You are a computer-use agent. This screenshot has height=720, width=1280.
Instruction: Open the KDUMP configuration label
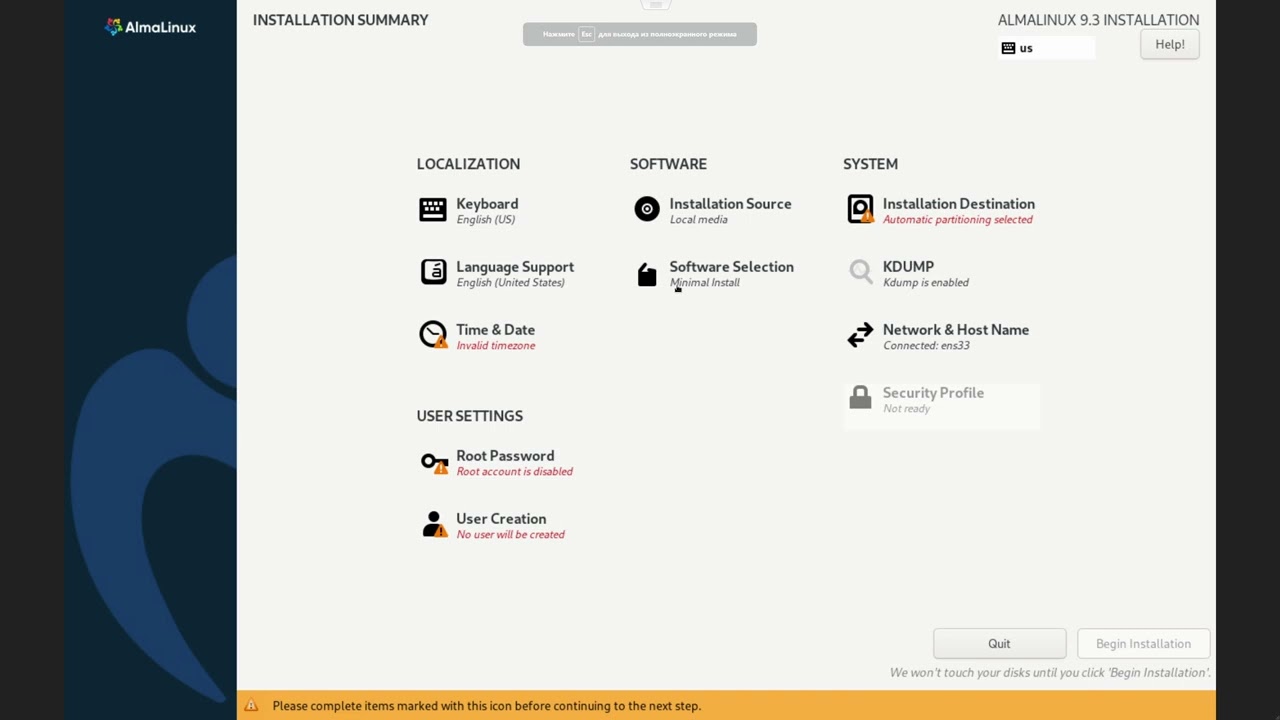coord(908,267)
